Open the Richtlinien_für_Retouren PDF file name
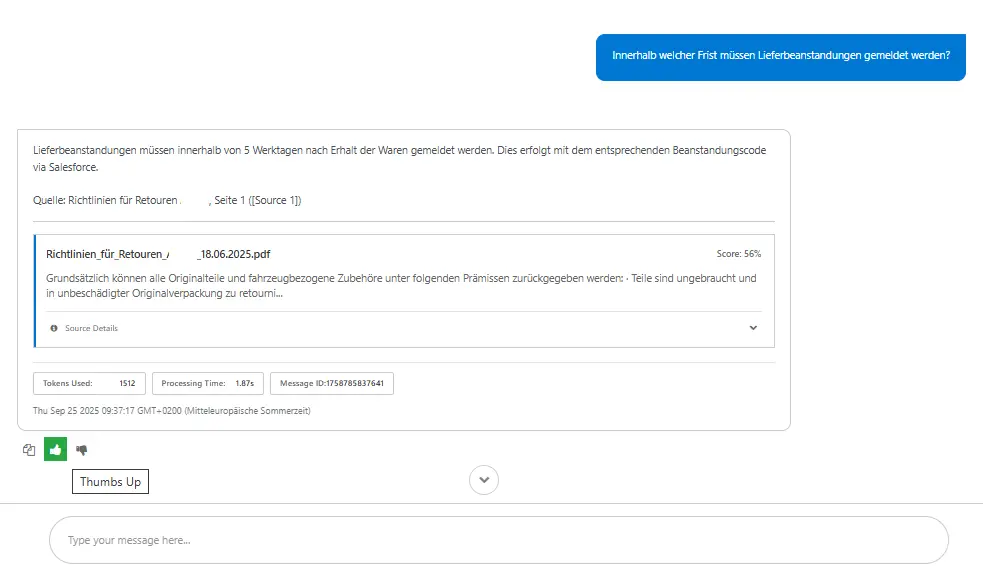Screen dimensions: 983x566 tap(158, 254)
